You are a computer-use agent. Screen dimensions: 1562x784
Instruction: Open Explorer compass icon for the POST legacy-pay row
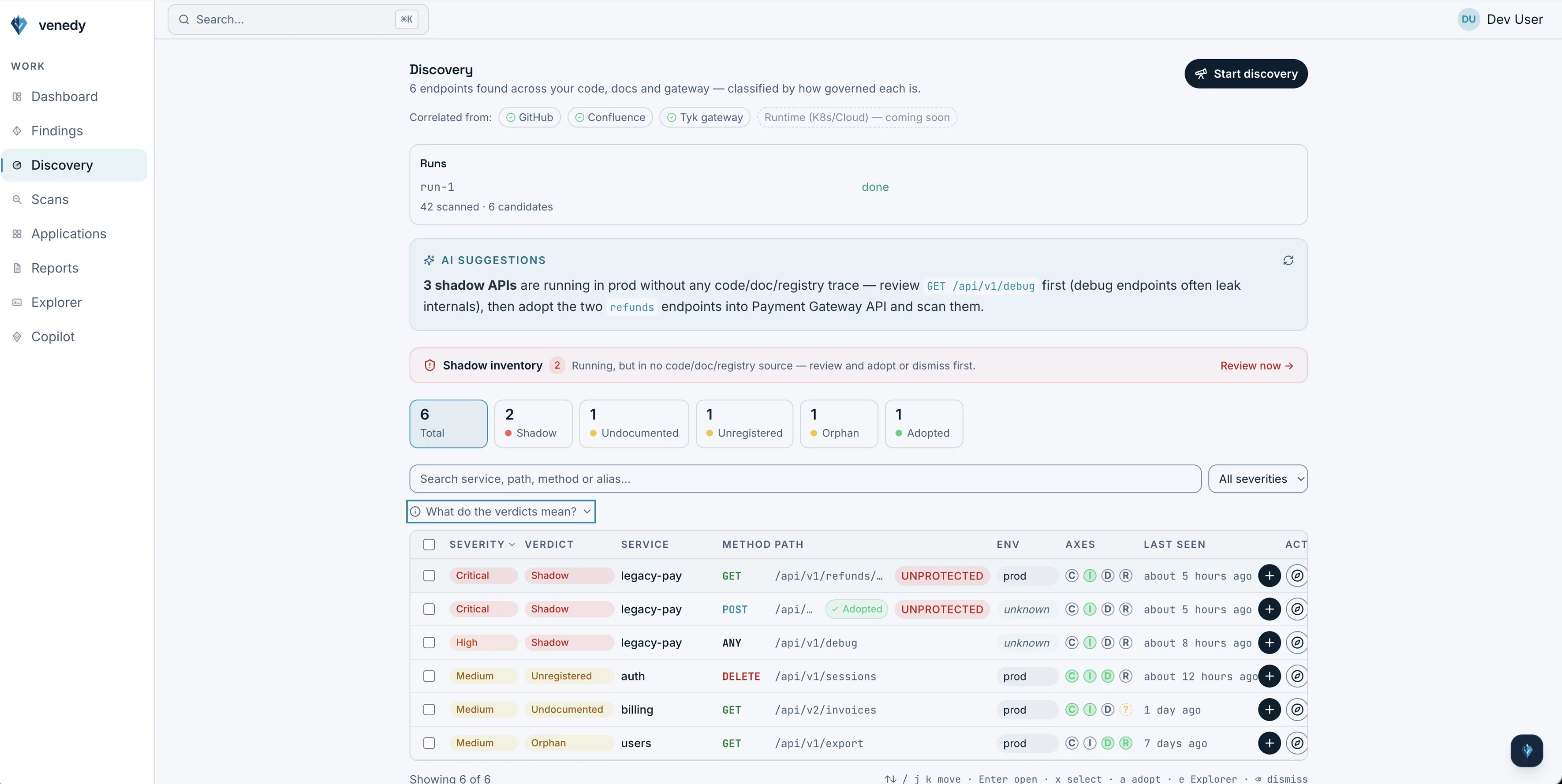[1297, 609]
